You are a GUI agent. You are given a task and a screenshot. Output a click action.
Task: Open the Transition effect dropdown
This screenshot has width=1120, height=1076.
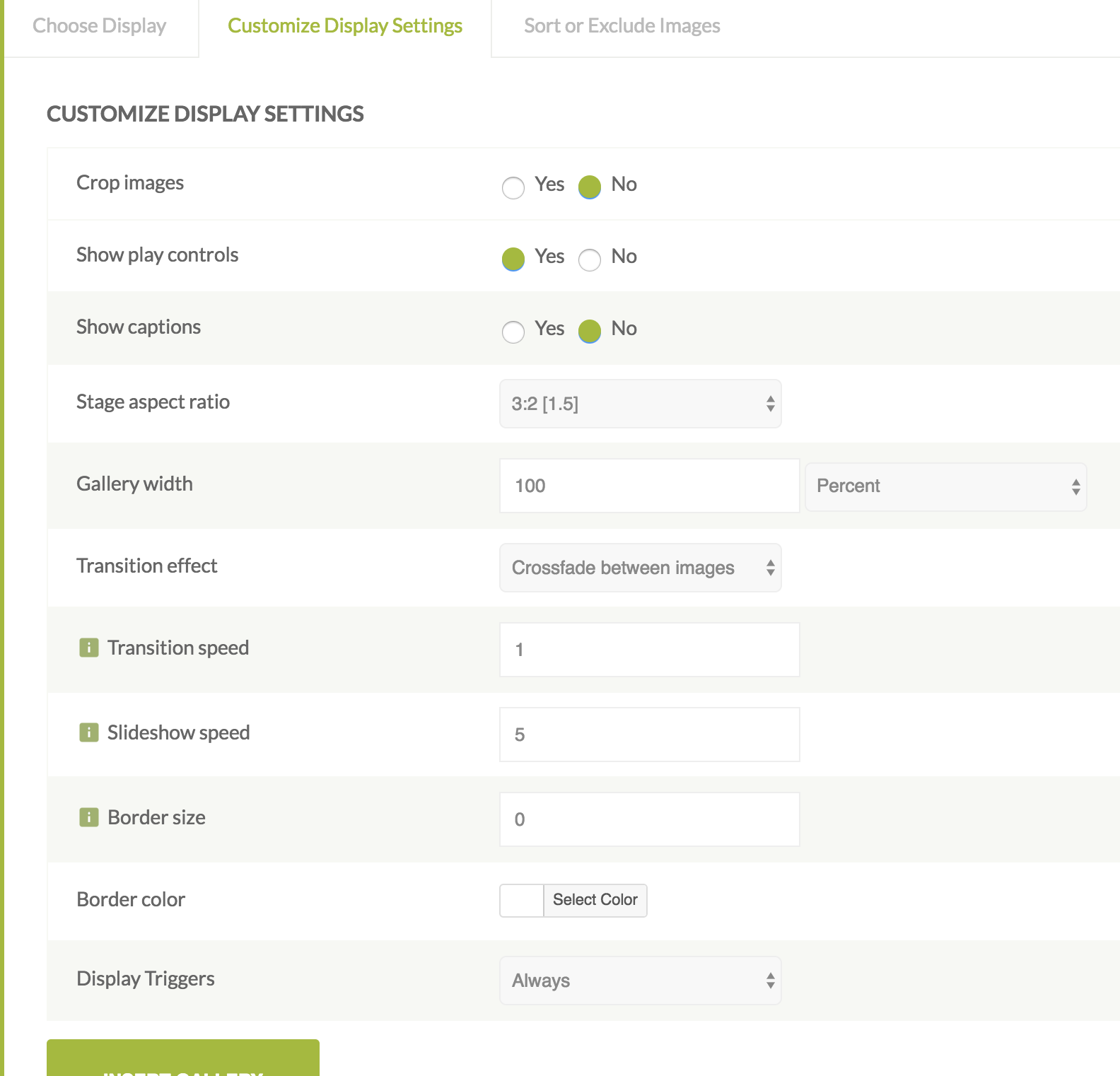[641, 568]
